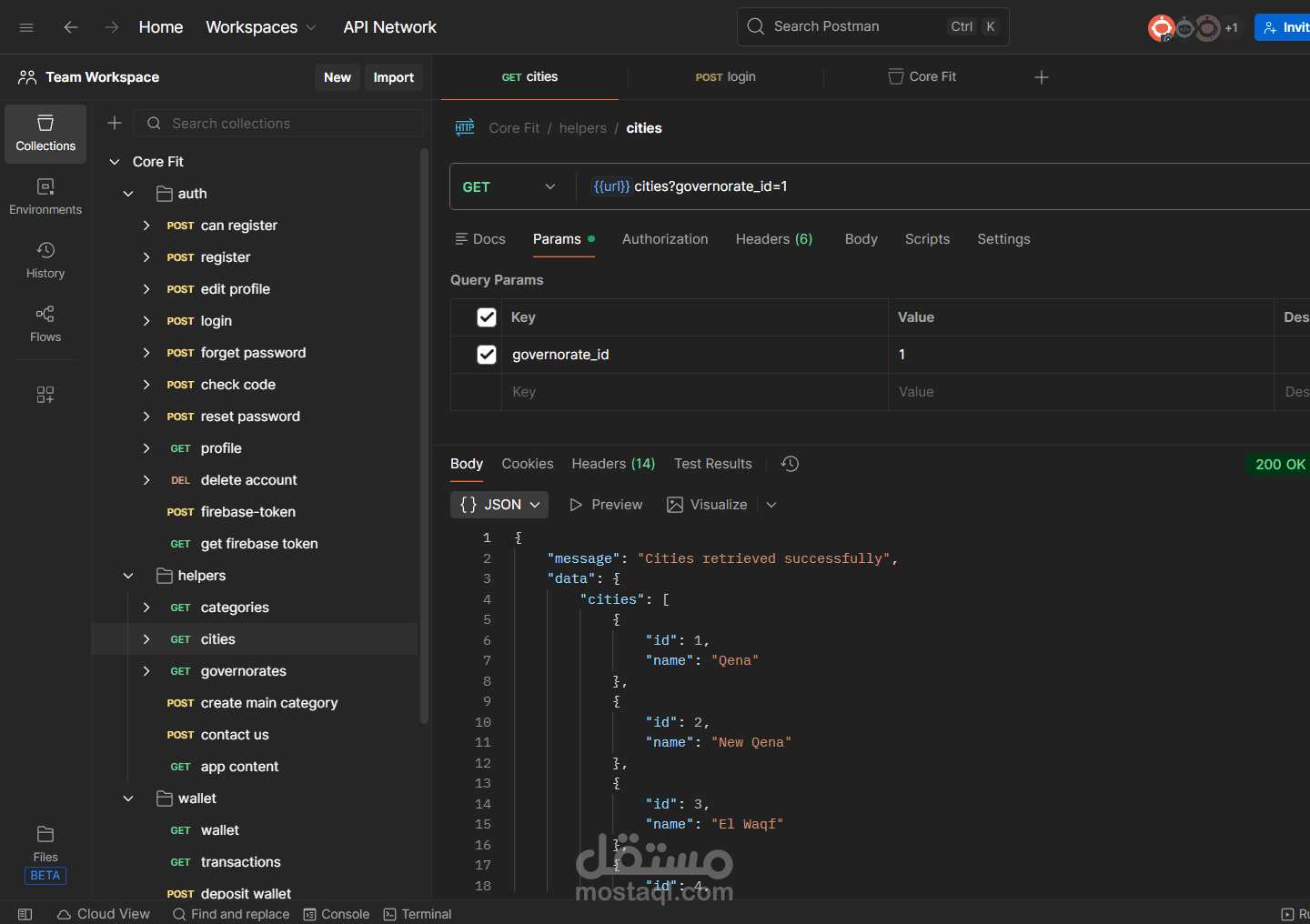This screenshot has width=1310, height=924.
Task: Click the Search collections field
Action: tap(277, 123)
